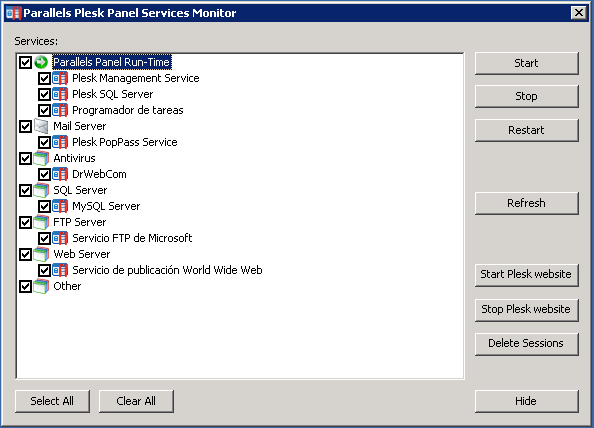Screen dimensions: 594x428
Task: Select the Antivirus label
Action: (x=74, y=158)
